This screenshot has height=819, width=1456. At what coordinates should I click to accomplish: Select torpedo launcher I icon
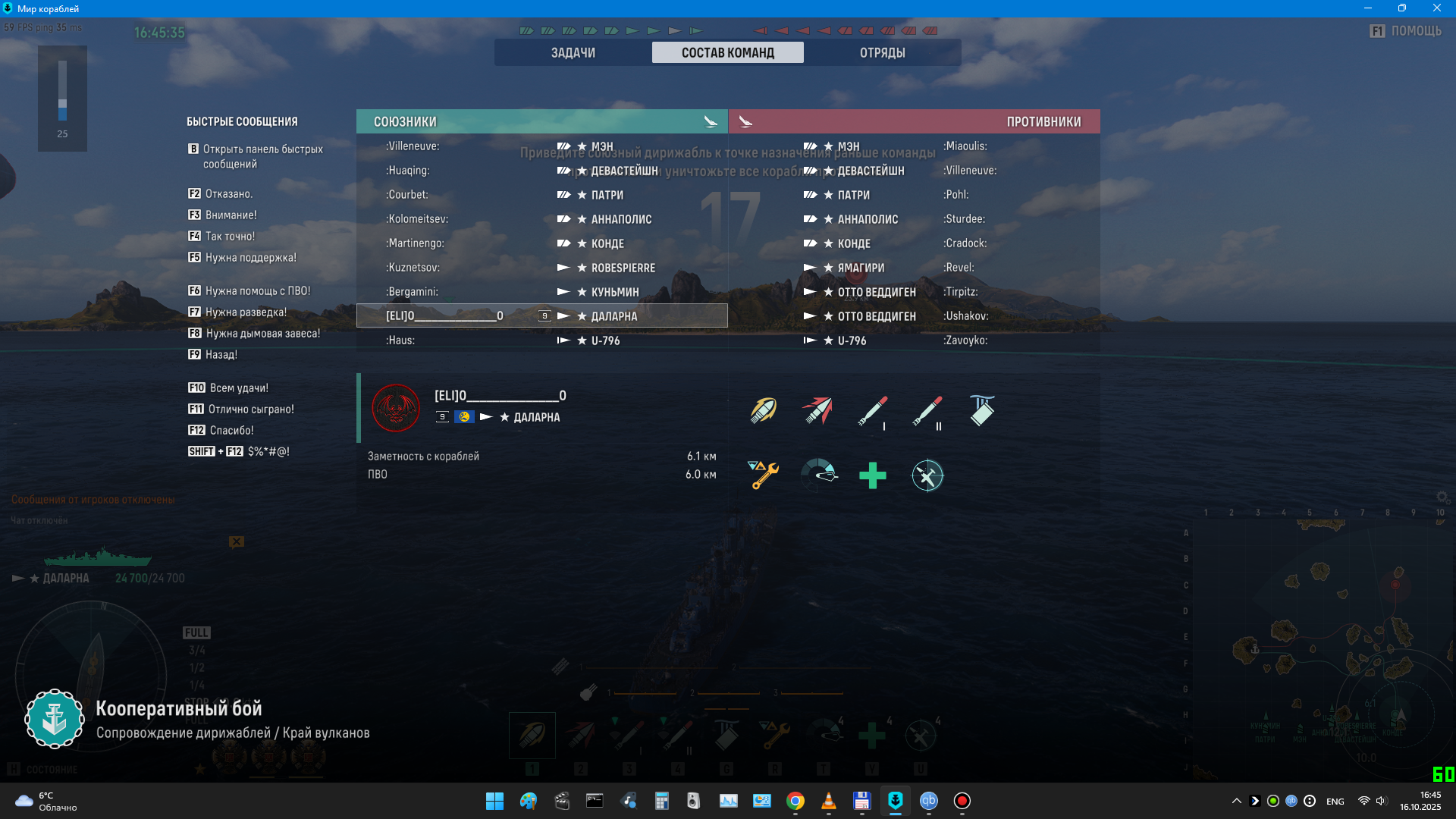872,412
